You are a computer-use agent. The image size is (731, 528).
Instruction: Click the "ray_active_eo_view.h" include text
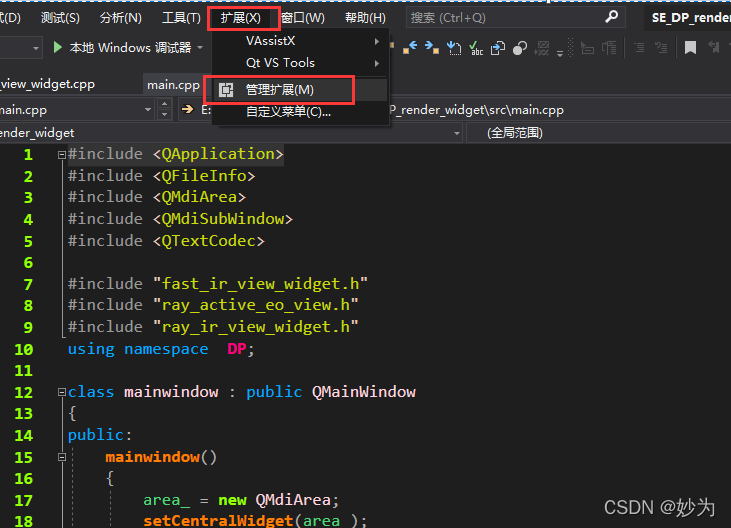(255, 305)
